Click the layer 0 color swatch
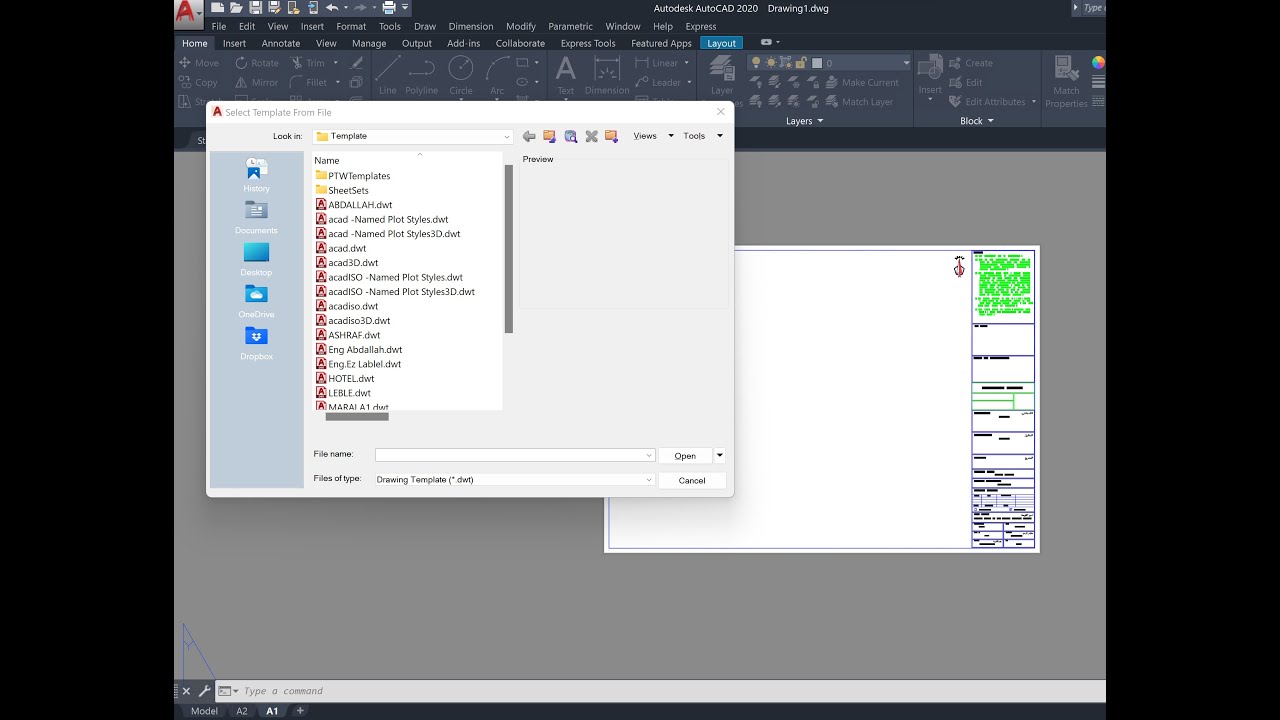1280x720 pixels. (x=817, y=63)
